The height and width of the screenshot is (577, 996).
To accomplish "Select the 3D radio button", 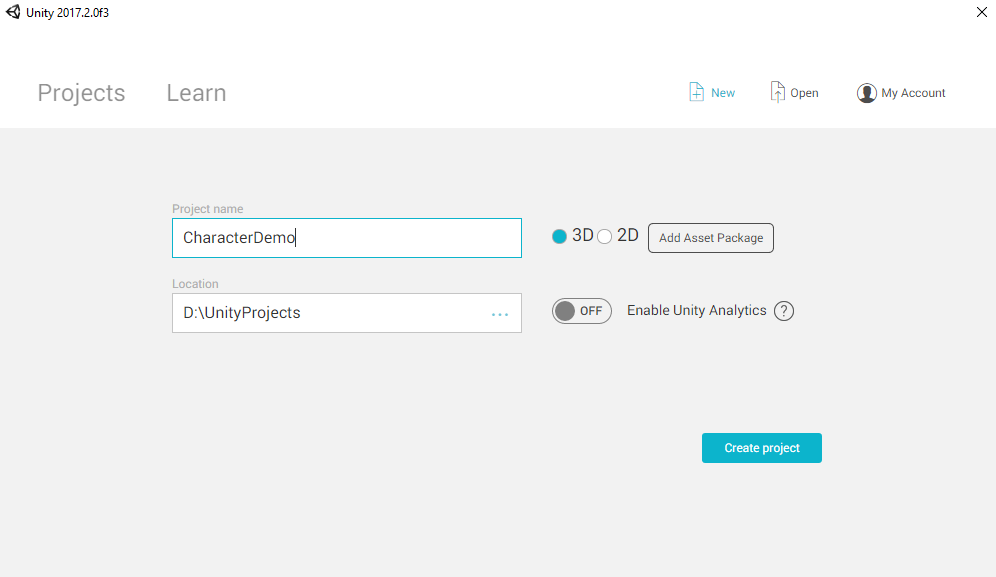I will tap(559, 237).
